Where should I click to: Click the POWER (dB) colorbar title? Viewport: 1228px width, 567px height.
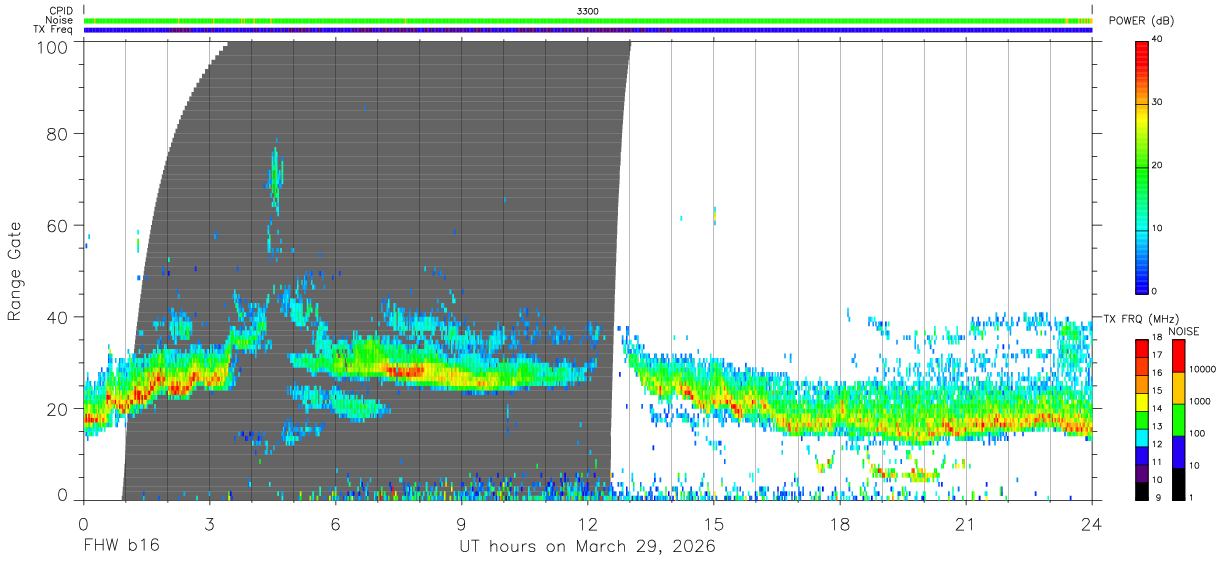[1141, 21]
